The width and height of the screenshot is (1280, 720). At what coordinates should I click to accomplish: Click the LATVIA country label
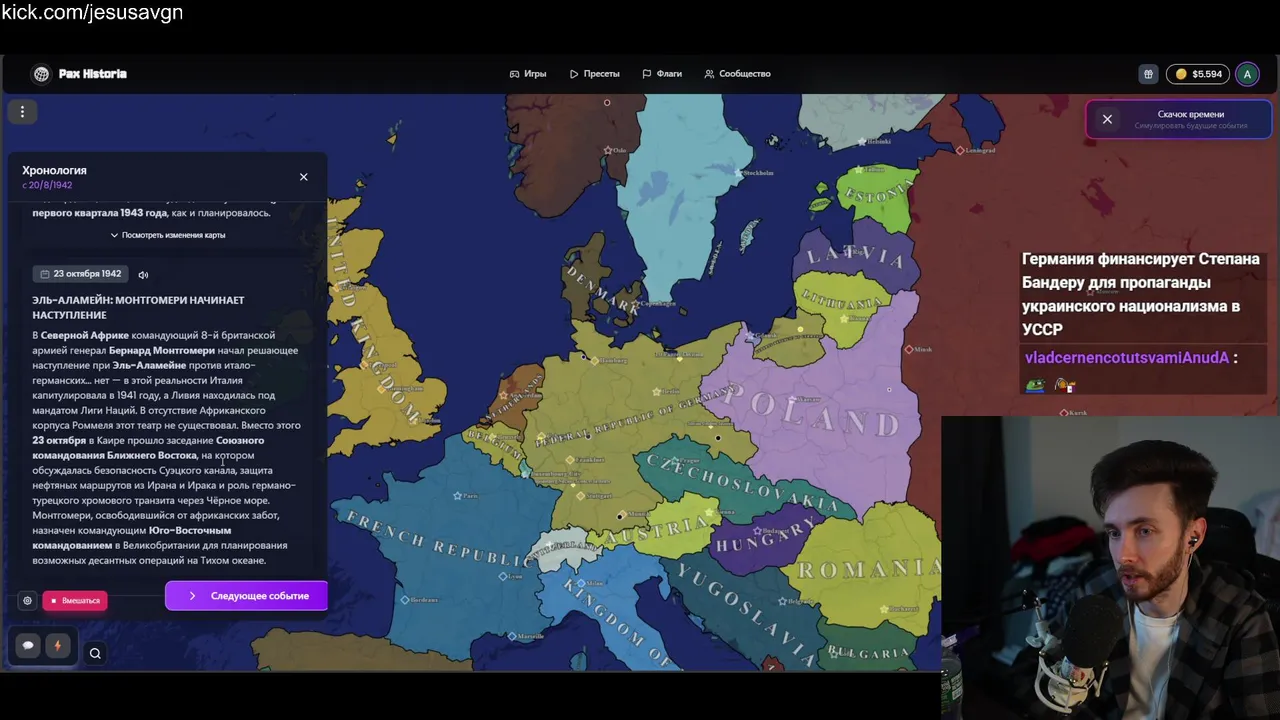coord(856,257)
